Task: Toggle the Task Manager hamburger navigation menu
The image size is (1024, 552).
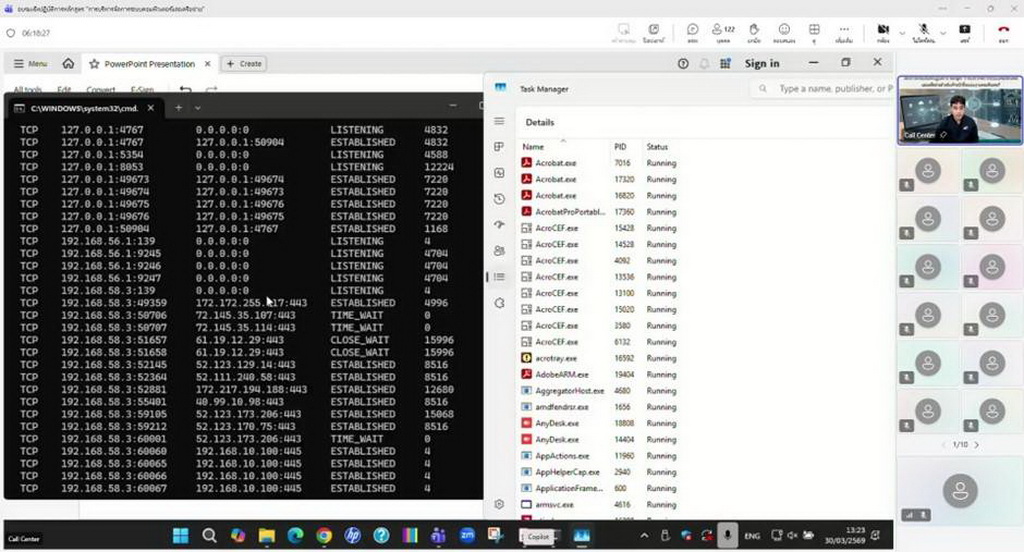Action: [x=499, y=121]
